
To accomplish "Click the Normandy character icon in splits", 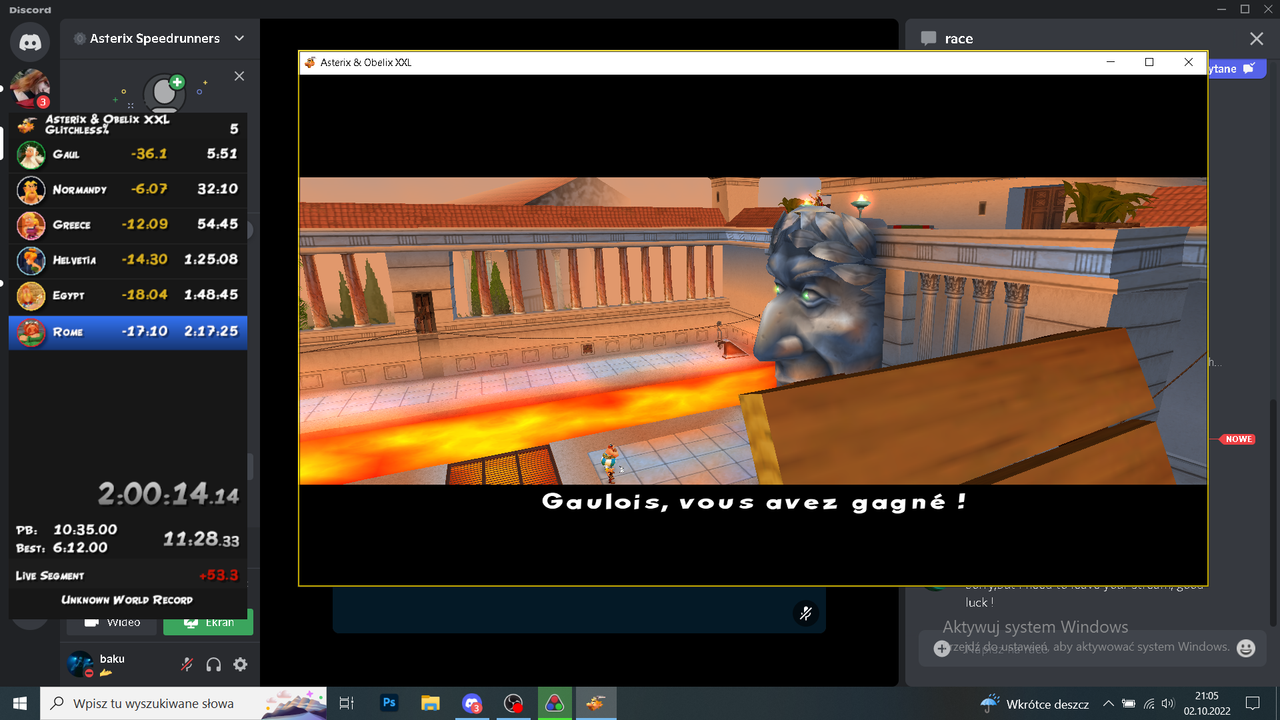I will 31,190.
